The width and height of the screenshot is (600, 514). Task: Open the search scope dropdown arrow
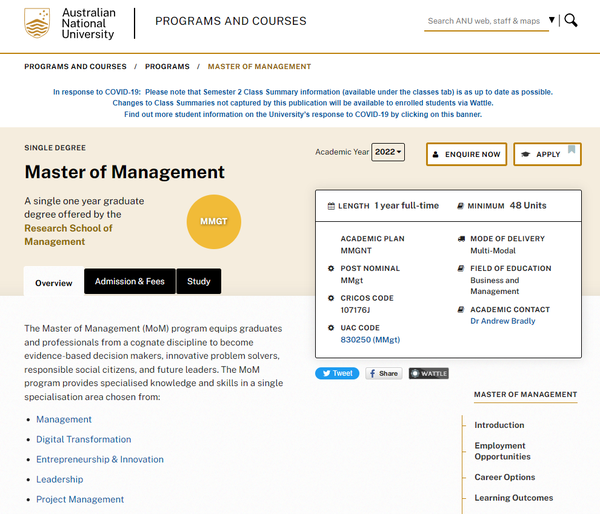point(551,20)
